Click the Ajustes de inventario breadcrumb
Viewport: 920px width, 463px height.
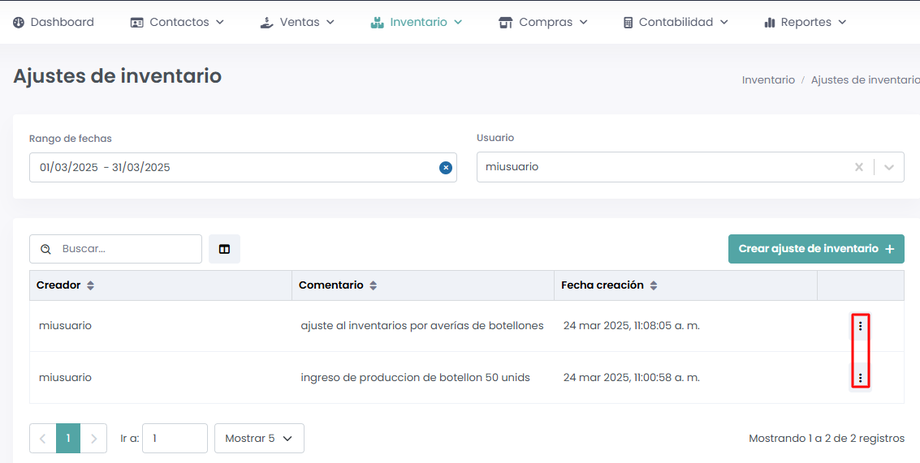(865, 80)
